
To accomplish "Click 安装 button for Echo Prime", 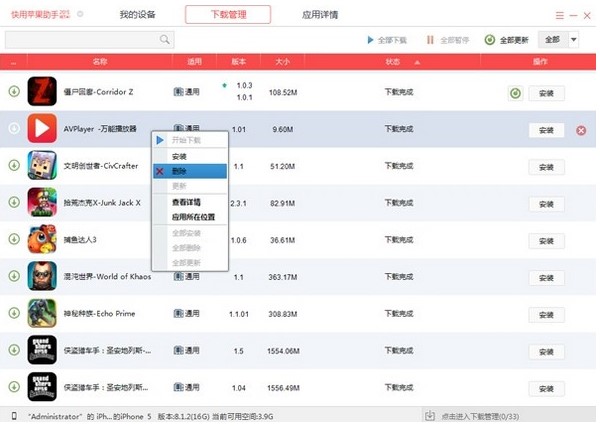I will pyautogui.click(x=546, y=313).
